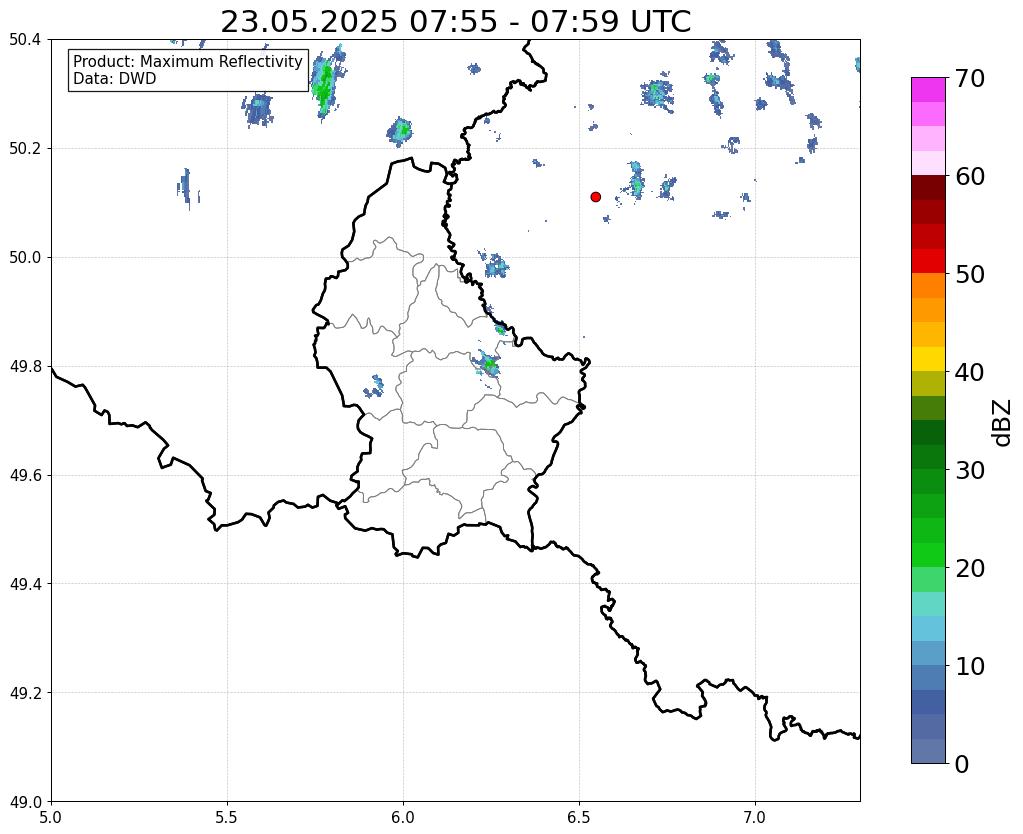Click the 10 tick label on colorbar
The image size is (1023, 834).
pos(970,666)
